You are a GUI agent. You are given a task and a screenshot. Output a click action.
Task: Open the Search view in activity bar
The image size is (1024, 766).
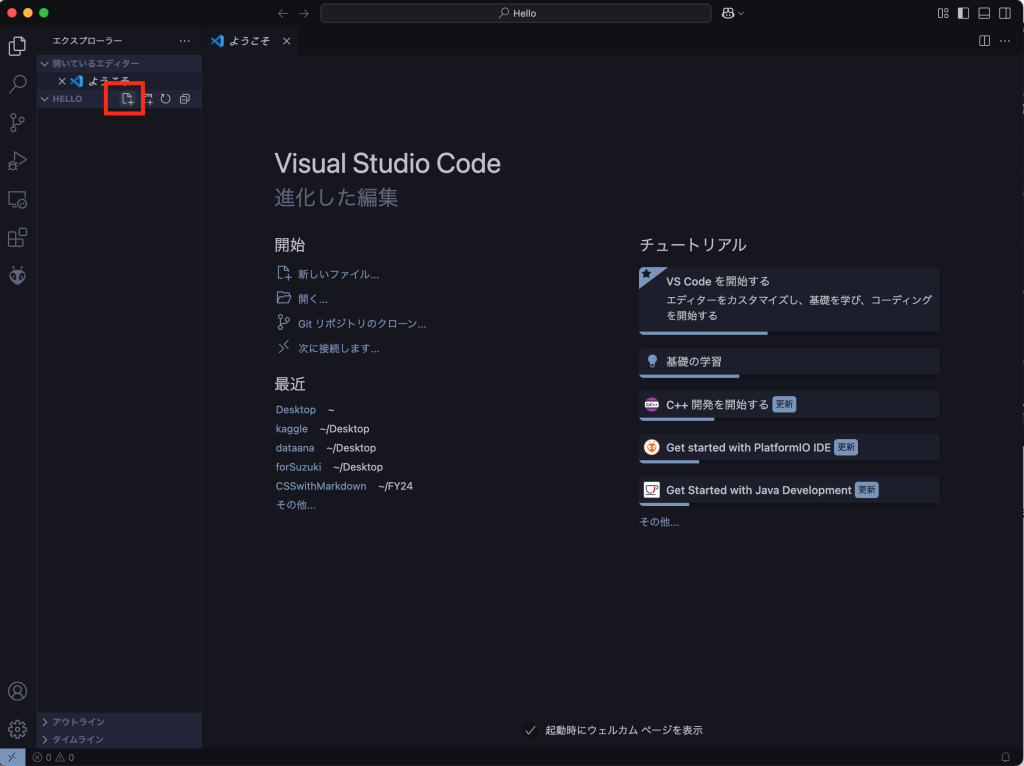point(17,84)
